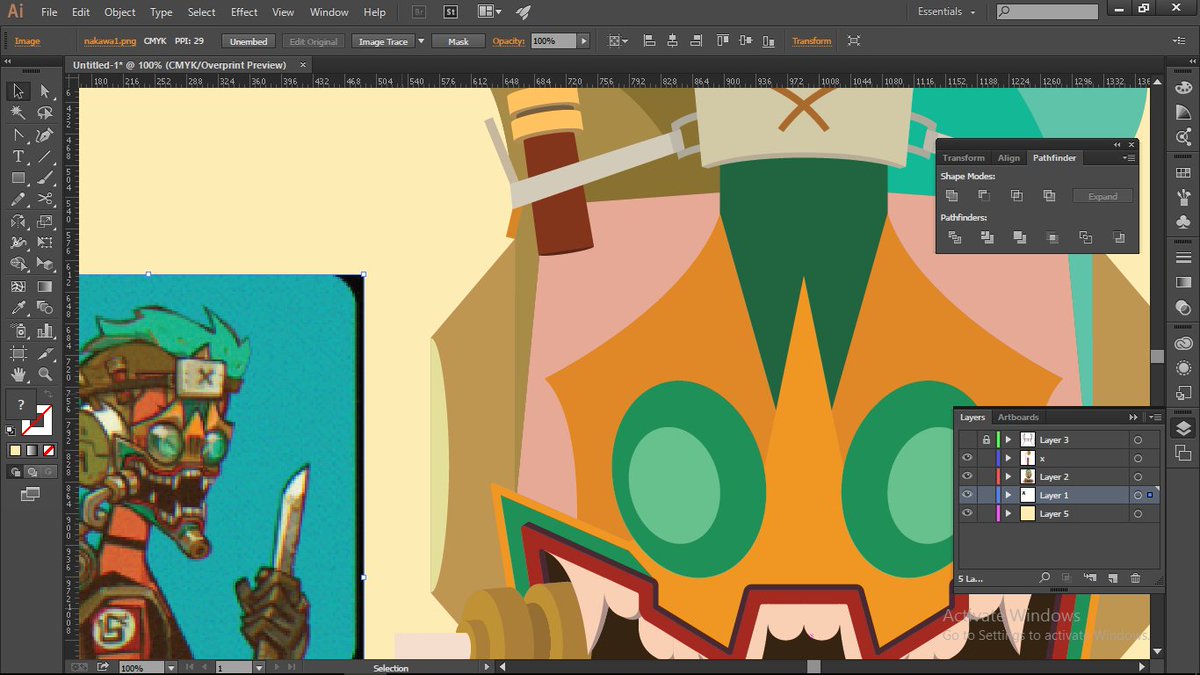Viewport: 1200px width, 675px height.
Task: Click the Divide pathfinder icon
Action: tap(954, 237)
